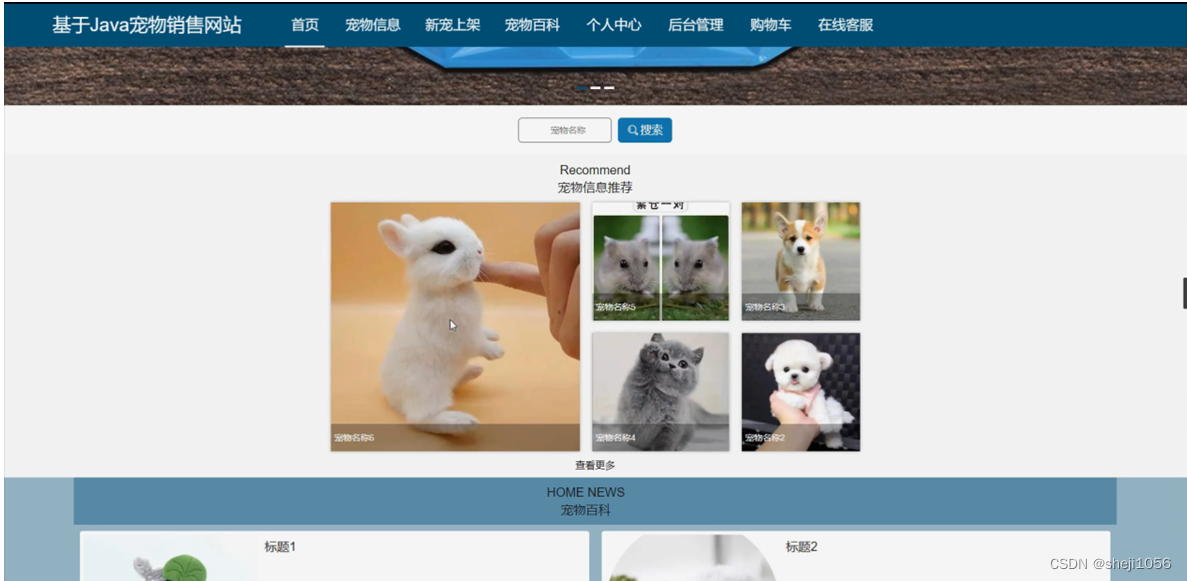
Task: Click the magnifier icon in the search button
Action: (632, 129)
